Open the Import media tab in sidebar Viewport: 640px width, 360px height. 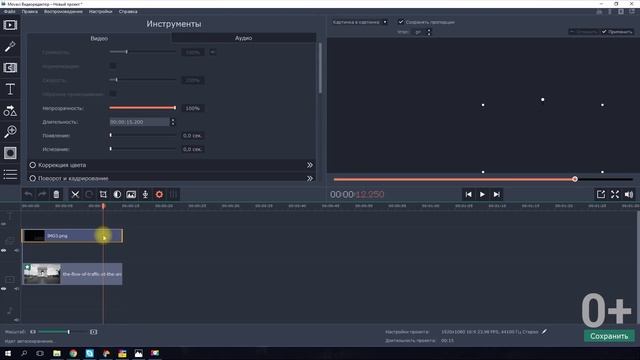[x=10, y=25]
